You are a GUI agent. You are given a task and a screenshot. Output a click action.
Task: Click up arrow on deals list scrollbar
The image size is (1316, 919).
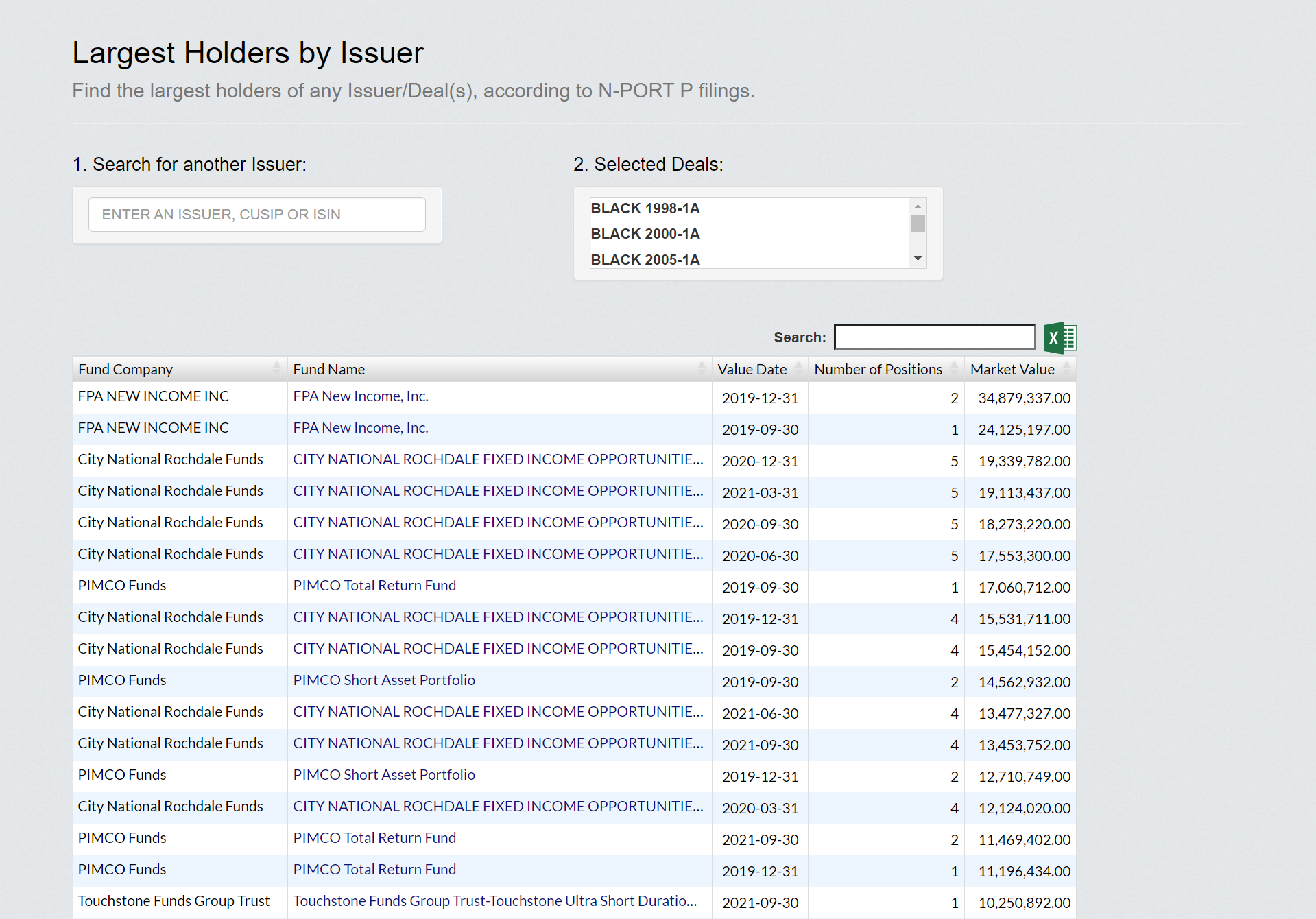point(918,205)
